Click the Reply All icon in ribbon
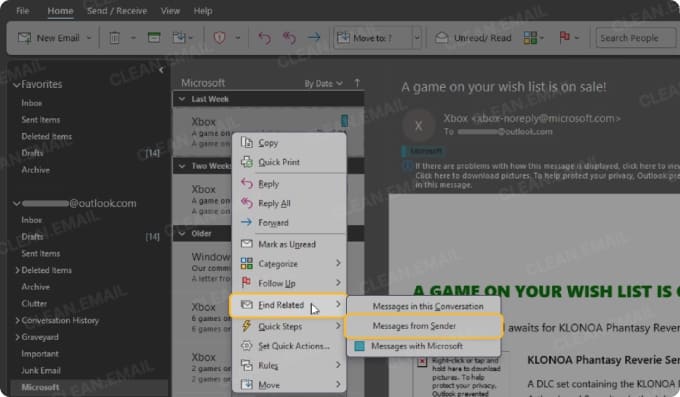Viewport: 680px width, 397px height. (x=289, y=38)
